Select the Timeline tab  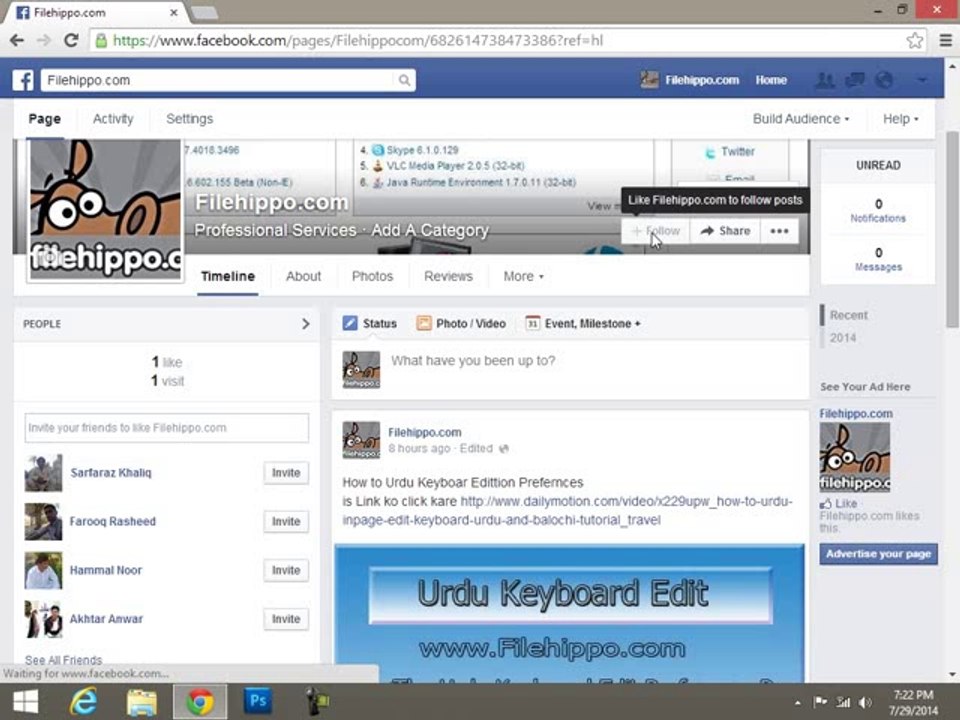tap(228, 277)
